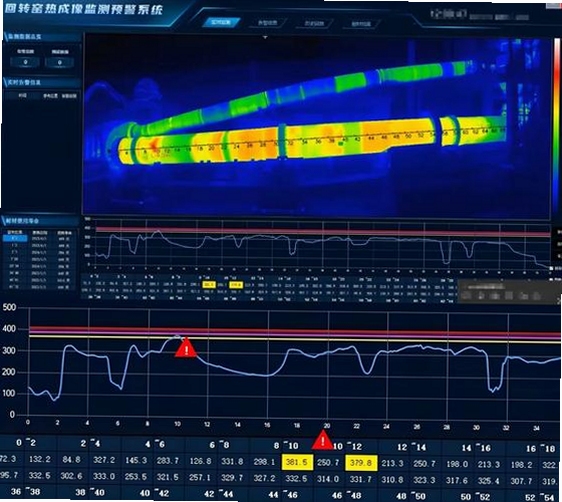Click the 327.2 value under segment 2-4

tap(104, 460)
